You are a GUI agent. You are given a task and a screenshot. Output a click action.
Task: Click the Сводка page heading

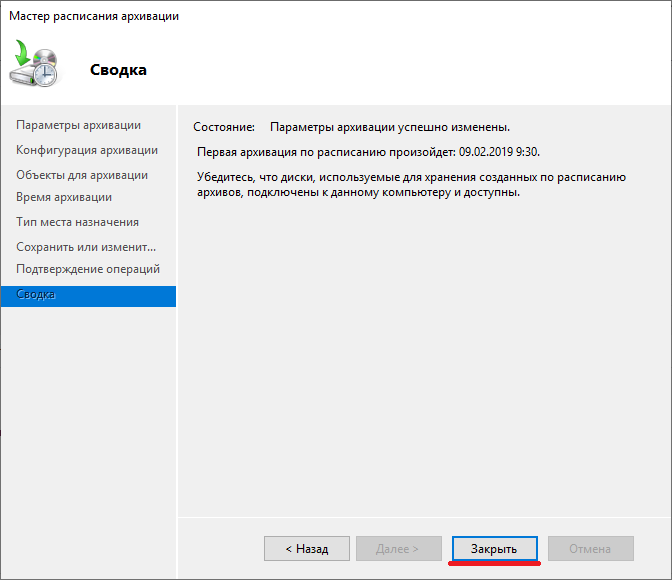coord(118,69)
